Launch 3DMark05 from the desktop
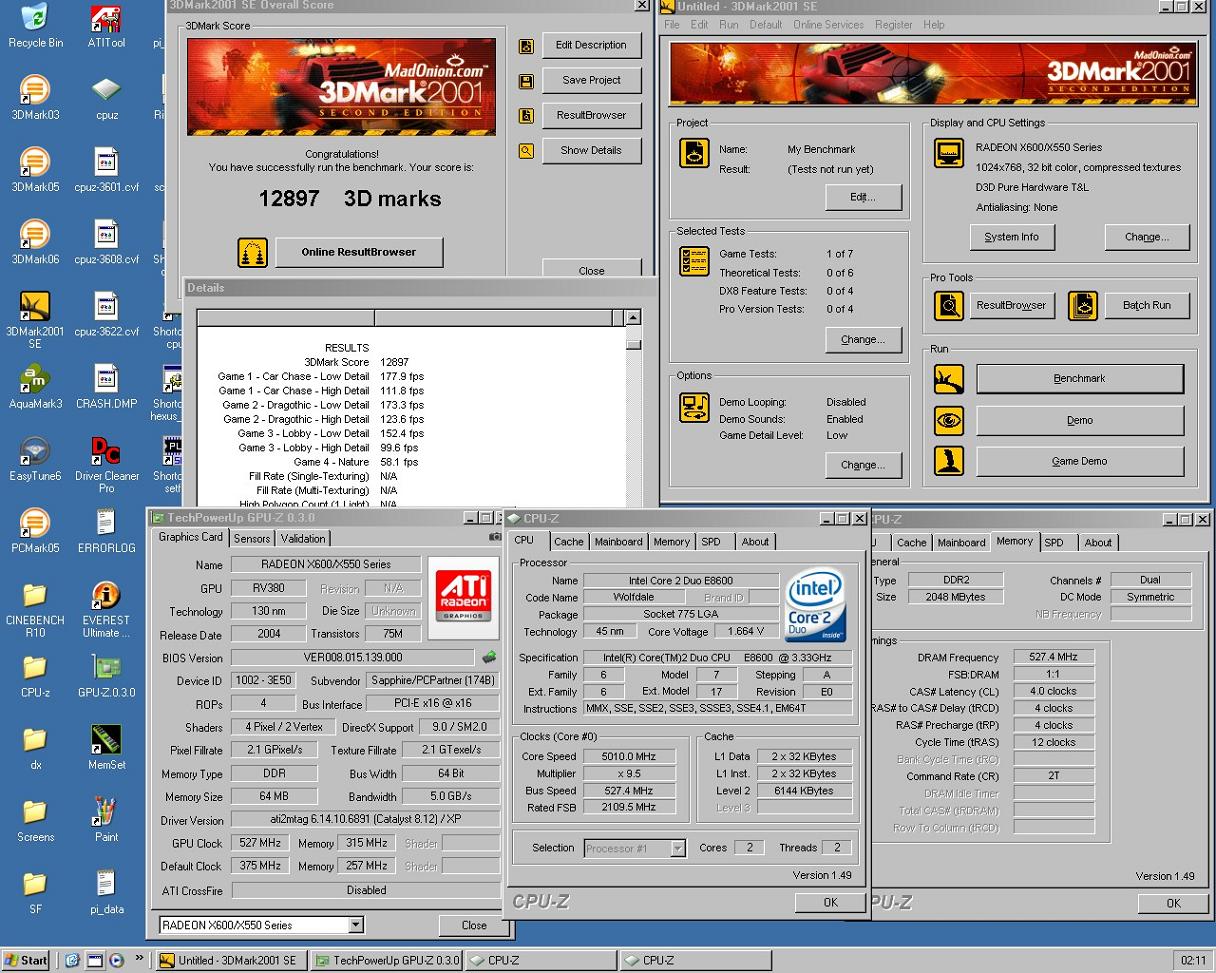1216x973 pixels. coord(35,170)
